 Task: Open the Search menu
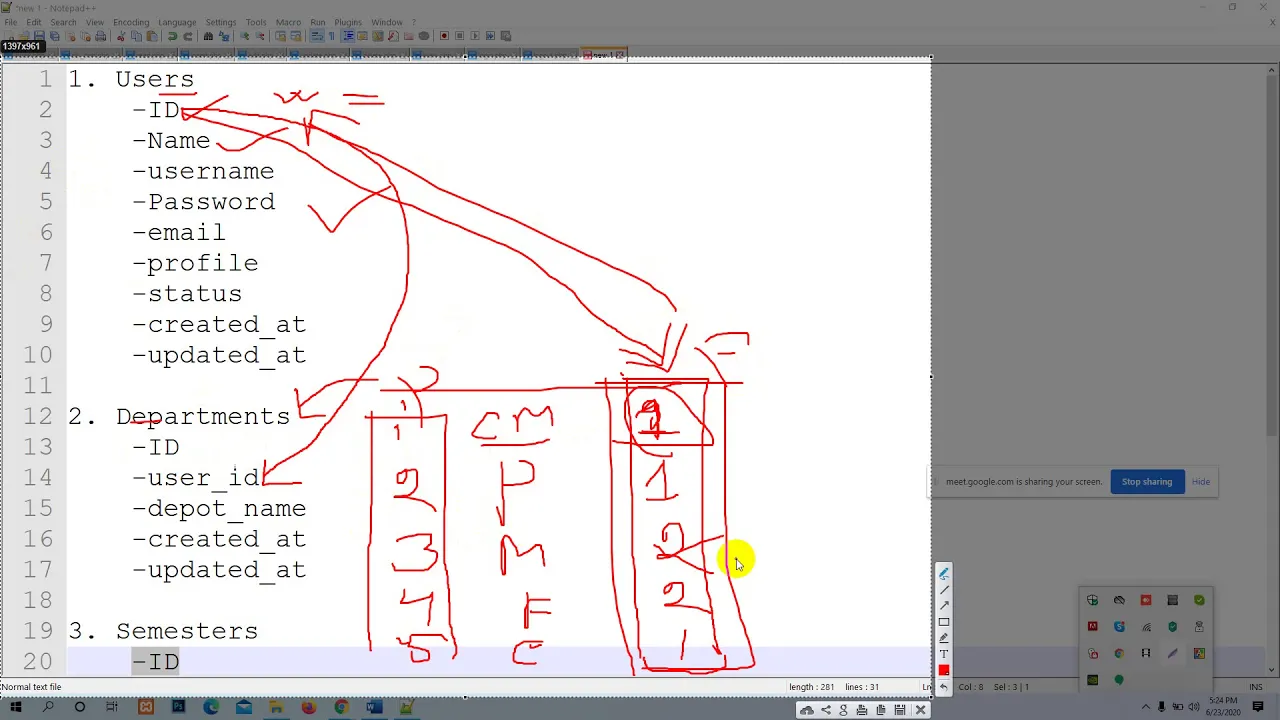pyautogui.click(x=63, y=22)
